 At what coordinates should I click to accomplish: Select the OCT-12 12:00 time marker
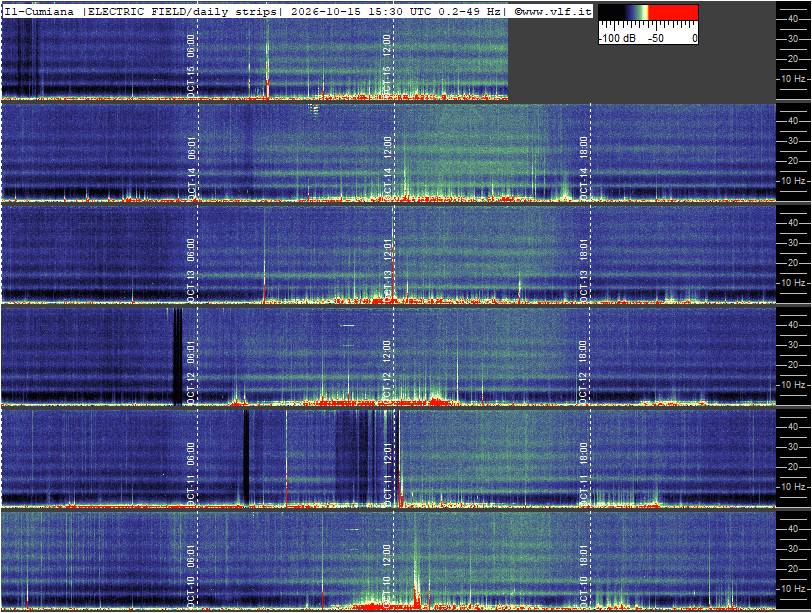tap(386, 372)
